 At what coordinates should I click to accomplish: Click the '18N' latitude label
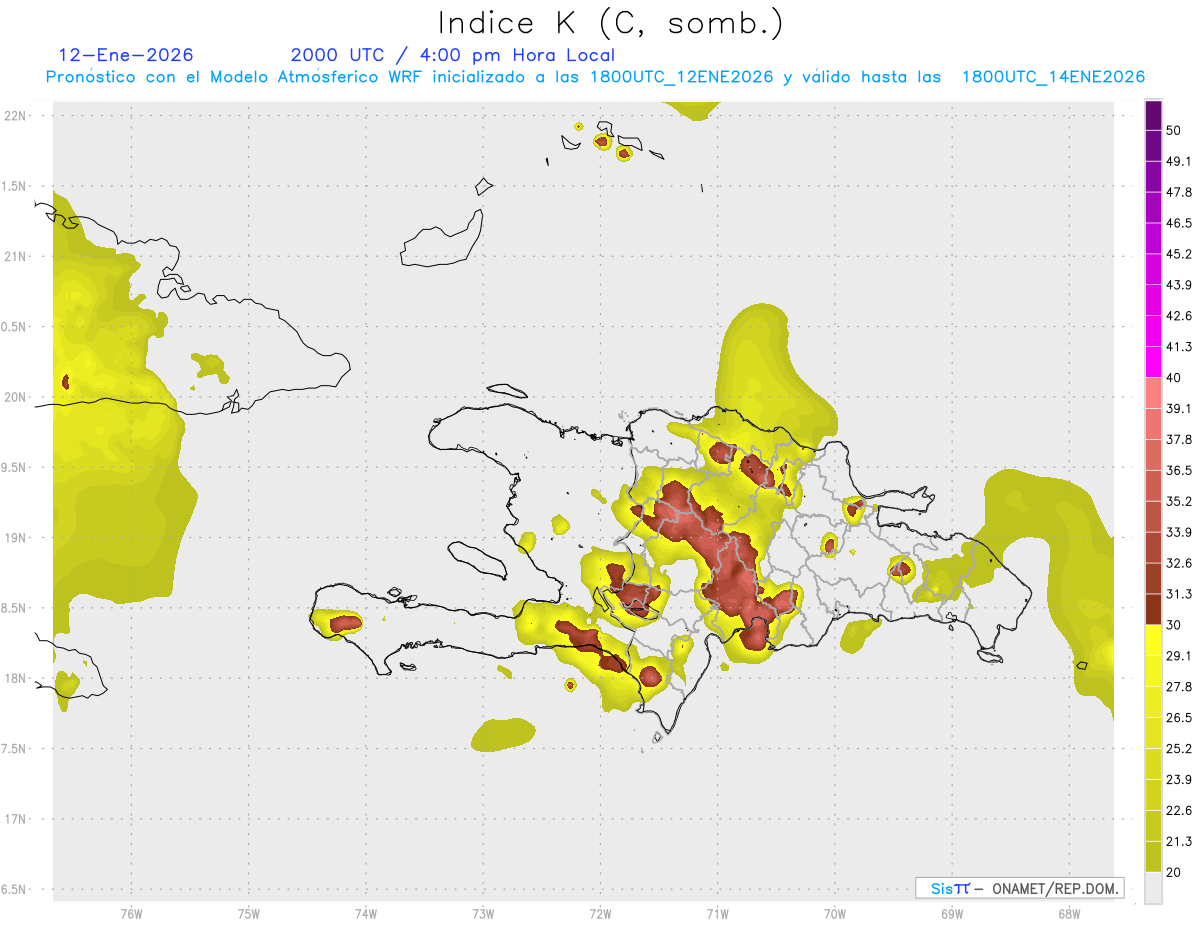click(x=16, y=679)
